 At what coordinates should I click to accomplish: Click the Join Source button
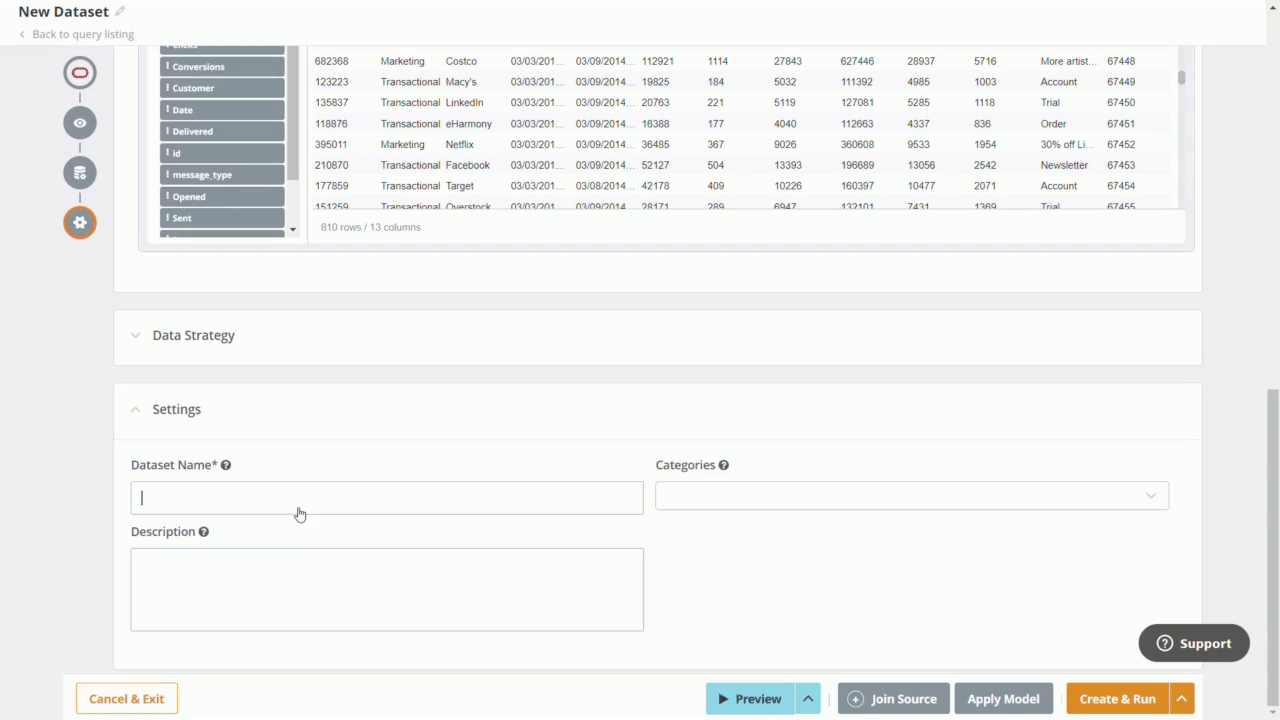(893, 699)
